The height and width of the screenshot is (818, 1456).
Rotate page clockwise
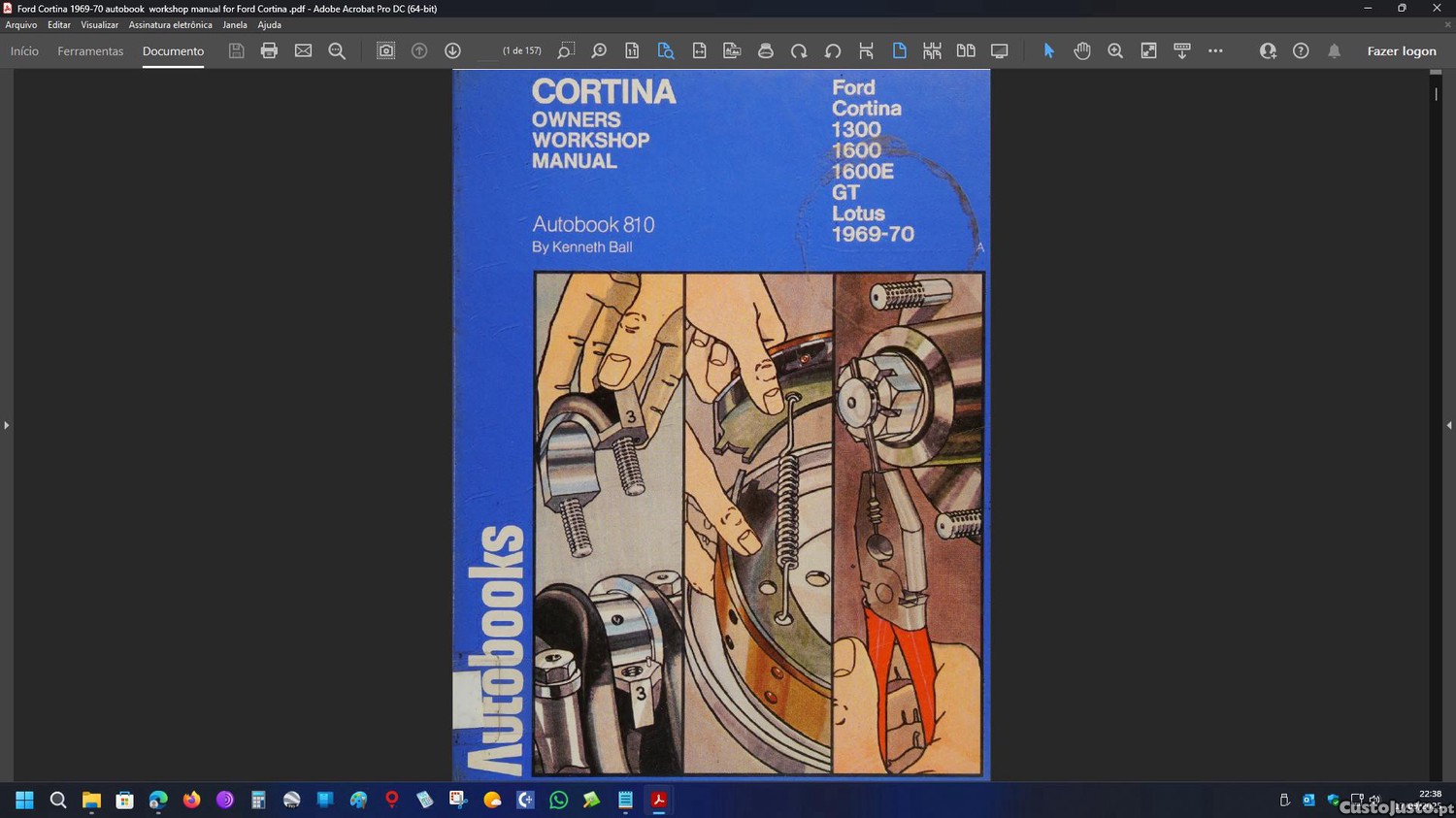pyautogui.click(x=799, y=50)
